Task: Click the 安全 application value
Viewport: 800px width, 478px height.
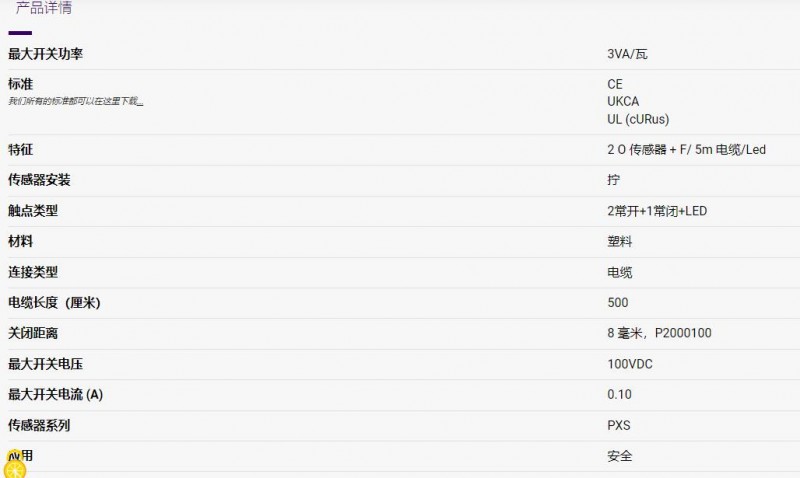Action: pyautogui.click(x=619, y=456)
